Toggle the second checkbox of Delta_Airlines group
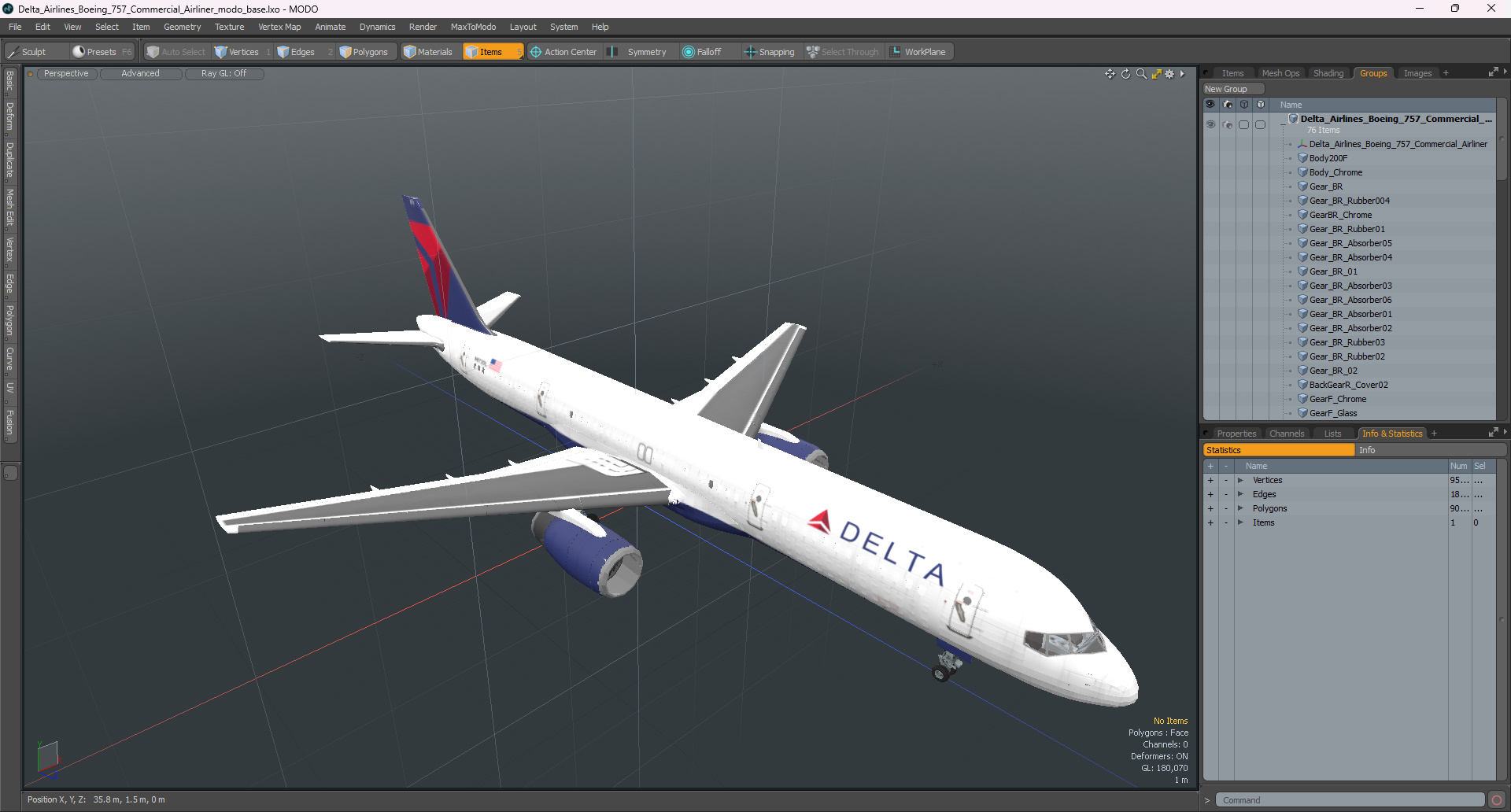This screenshot has width=1511, height=812. [1261, 124]
